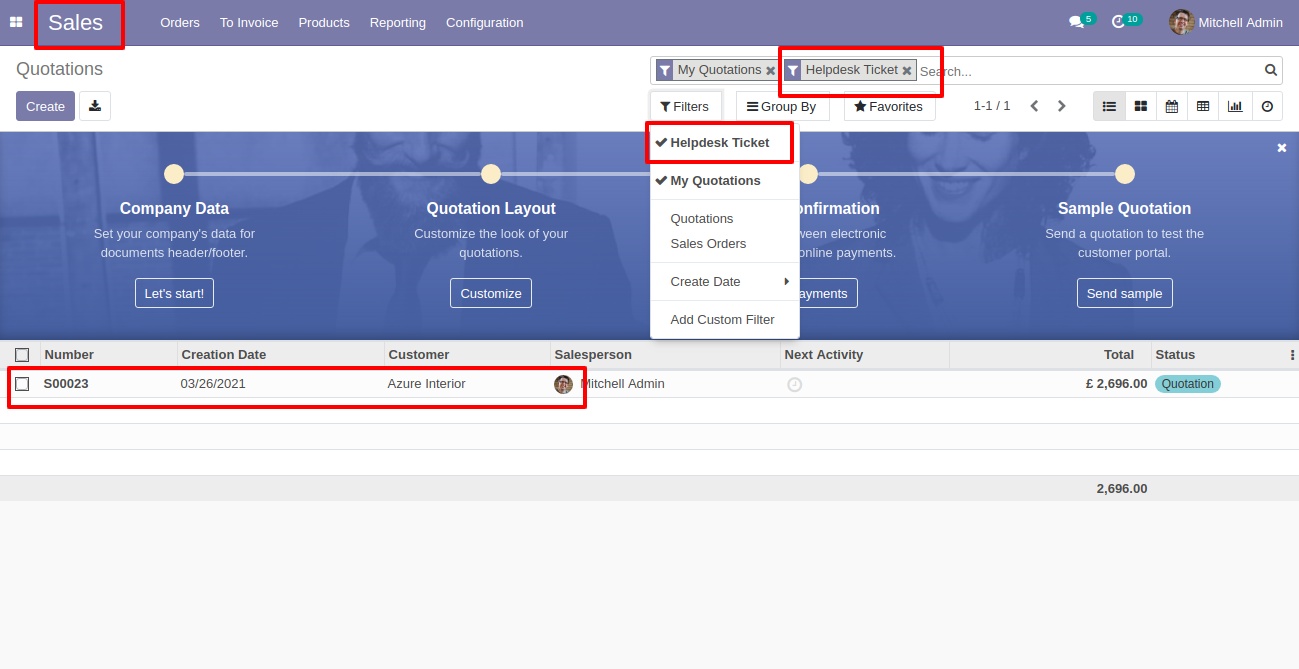
Task: Remove the My Quotations filter facet
Action: (x=770, y=71)
